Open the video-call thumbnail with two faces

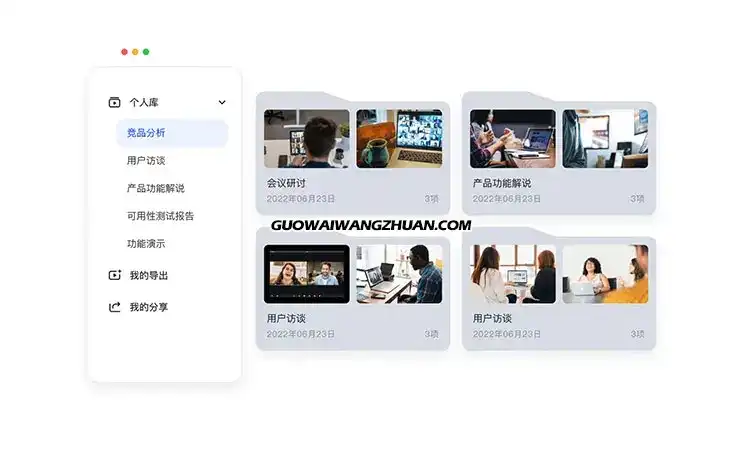point(307,274)
